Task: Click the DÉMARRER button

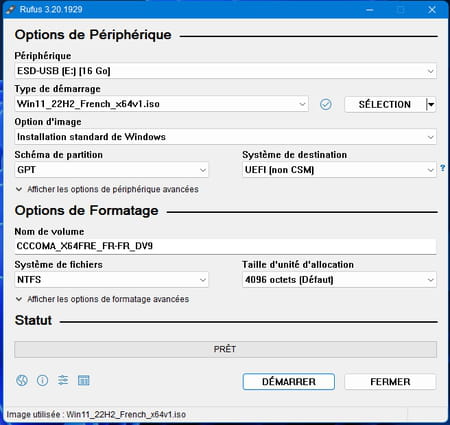Action: click(x=289, y=382)
